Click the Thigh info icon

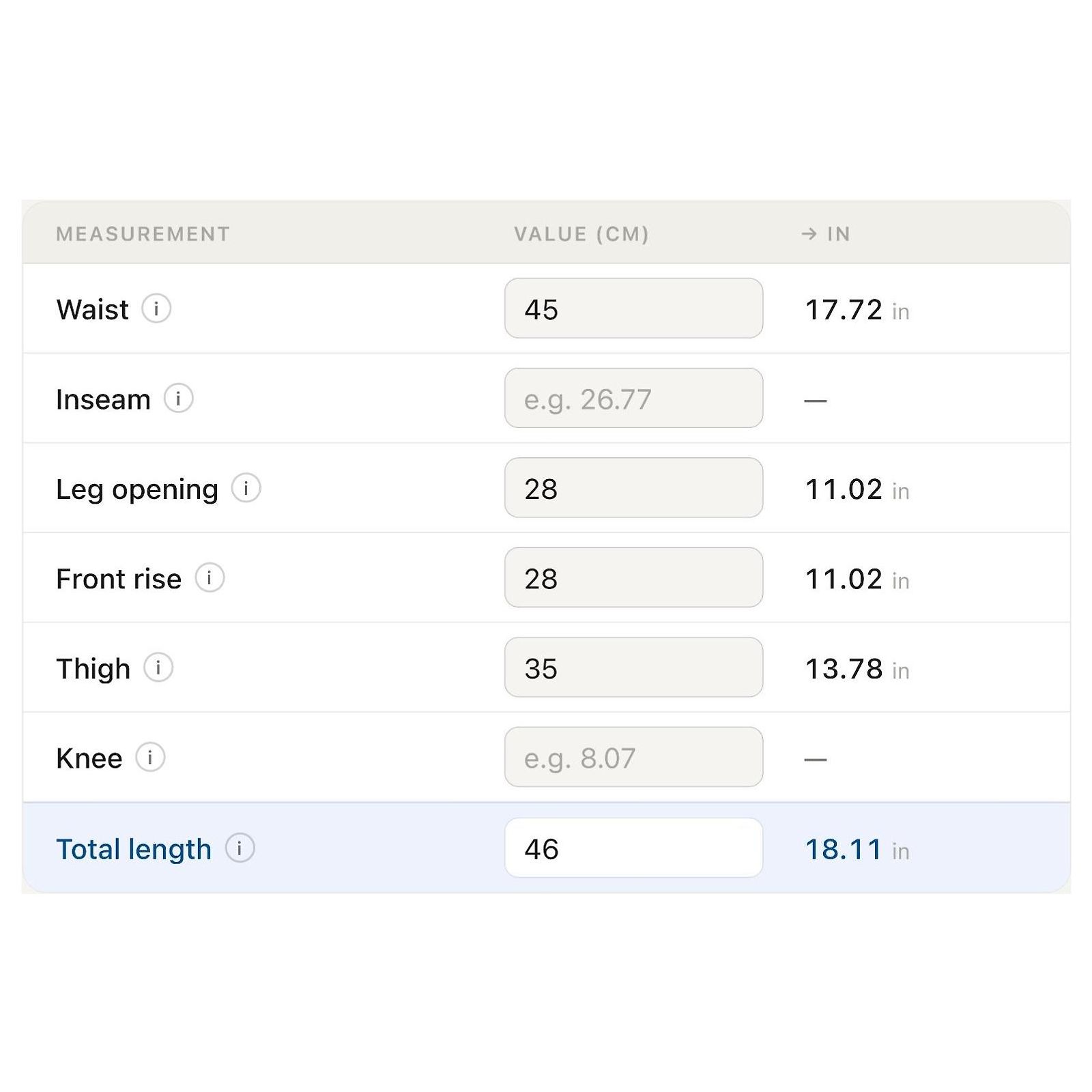click(158, 667)
